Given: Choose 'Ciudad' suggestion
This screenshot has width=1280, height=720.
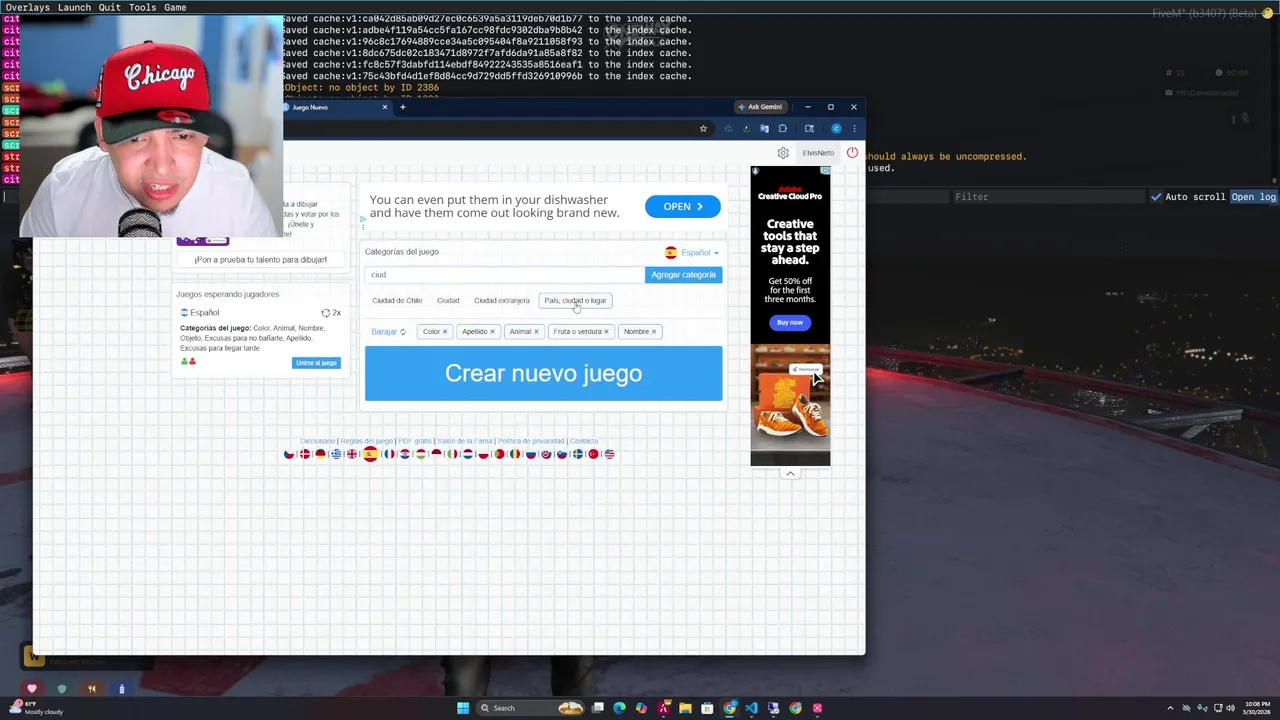Looking at the screenshot, I should click(x=448, y=300).
